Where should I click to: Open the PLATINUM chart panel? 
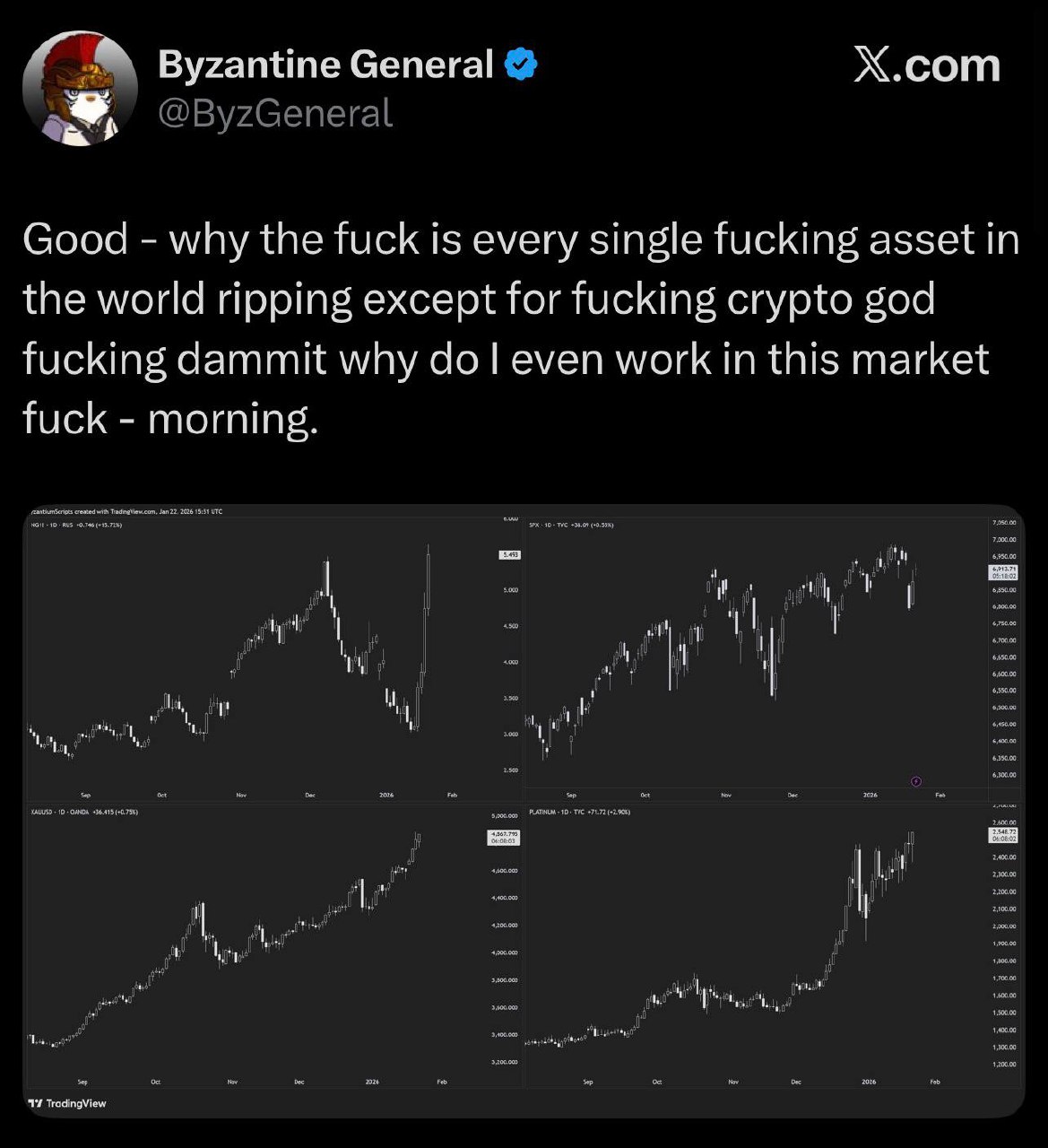tap(753, 942)
